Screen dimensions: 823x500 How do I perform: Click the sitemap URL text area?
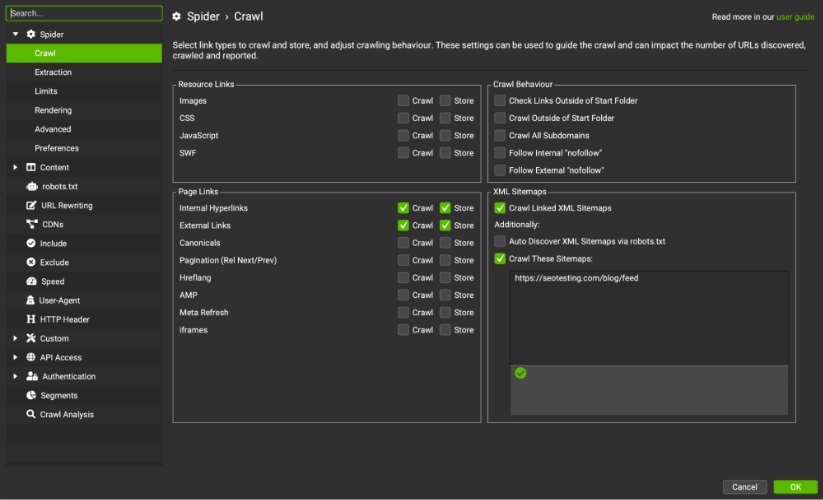coord(648,316)
